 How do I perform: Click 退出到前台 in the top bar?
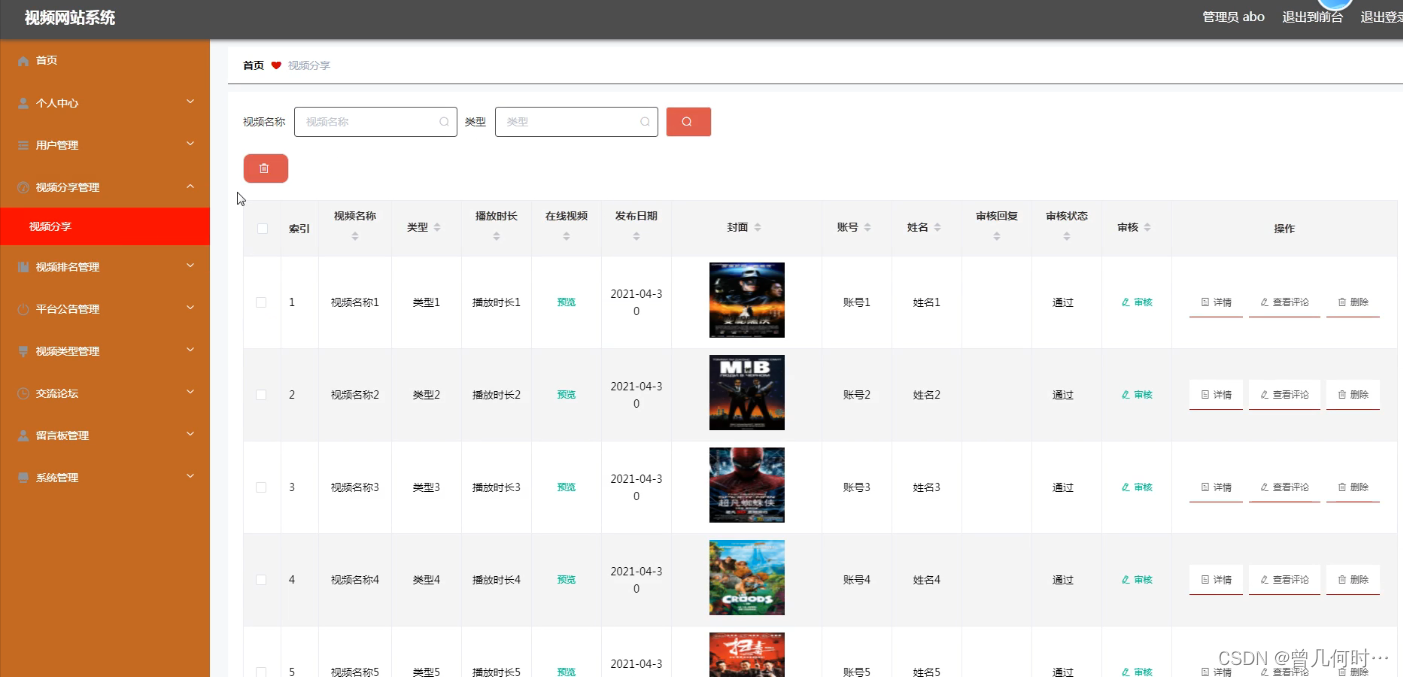click(1312, 16)
